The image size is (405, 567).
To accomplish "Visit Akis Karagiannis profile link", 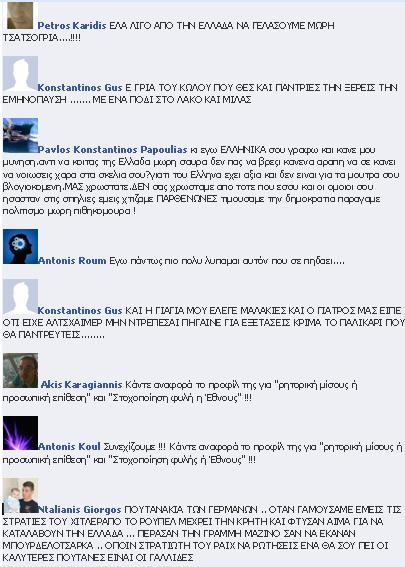I will [81, 384].
